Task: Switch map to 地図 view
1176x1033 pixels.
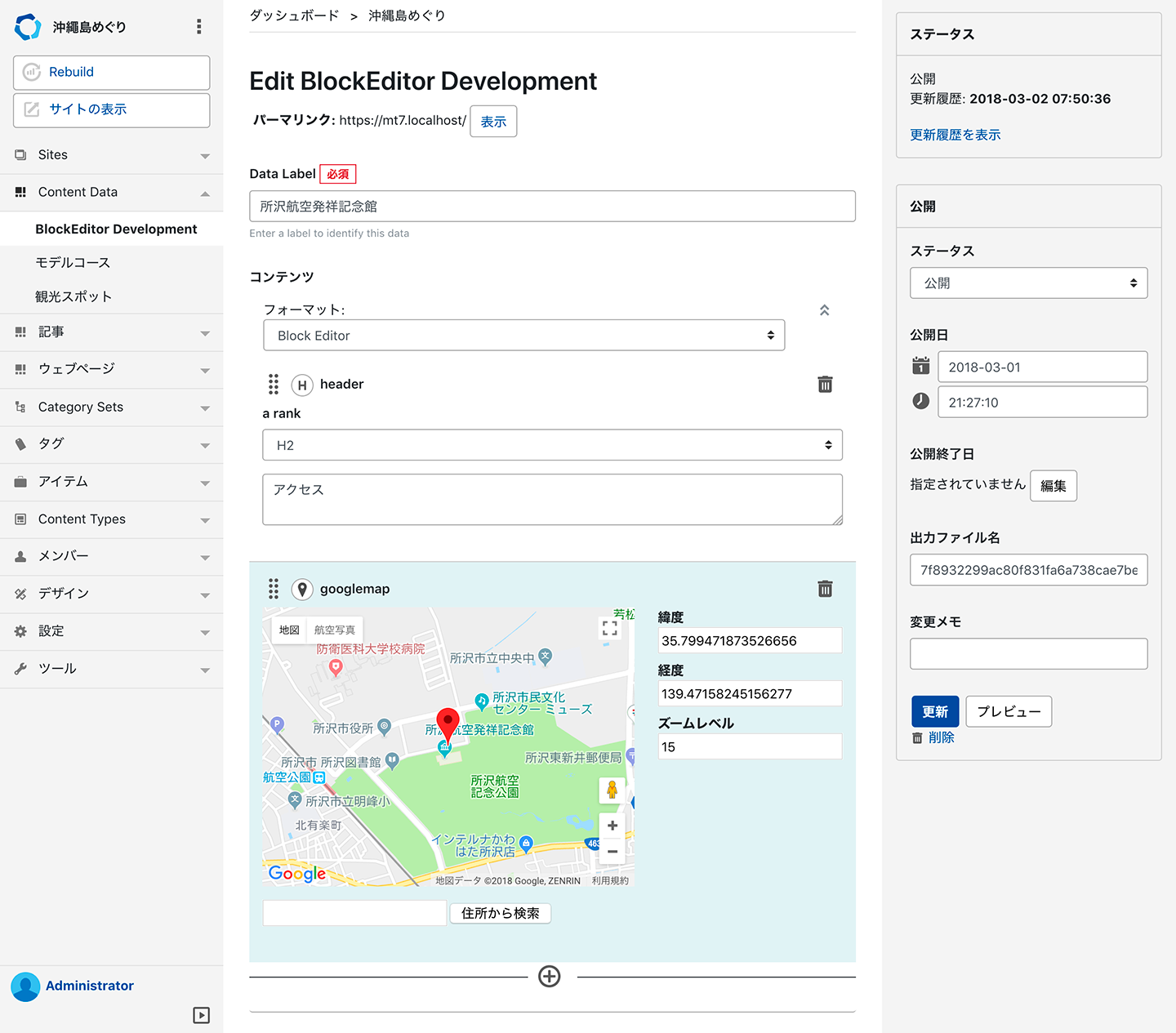Action: click(289, 630)
